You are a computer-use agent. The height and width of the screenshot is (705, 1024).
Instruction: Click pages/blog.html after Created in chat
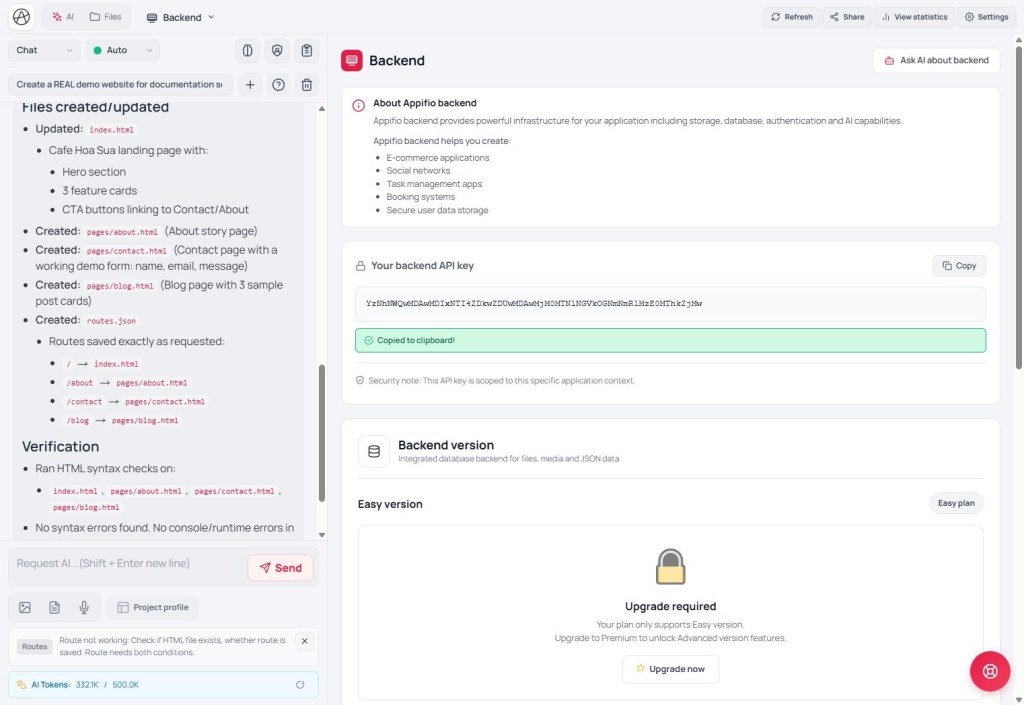pos(120,286)
